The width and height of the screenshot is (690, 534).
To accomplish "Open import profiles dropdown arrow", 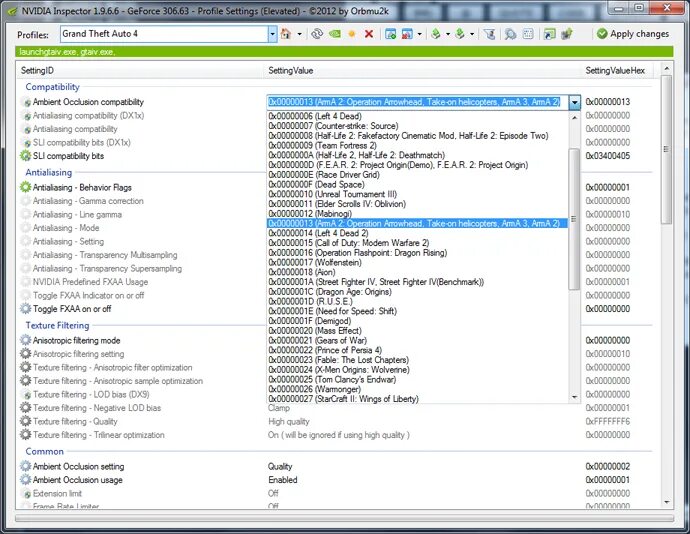I will click(472, 34).
